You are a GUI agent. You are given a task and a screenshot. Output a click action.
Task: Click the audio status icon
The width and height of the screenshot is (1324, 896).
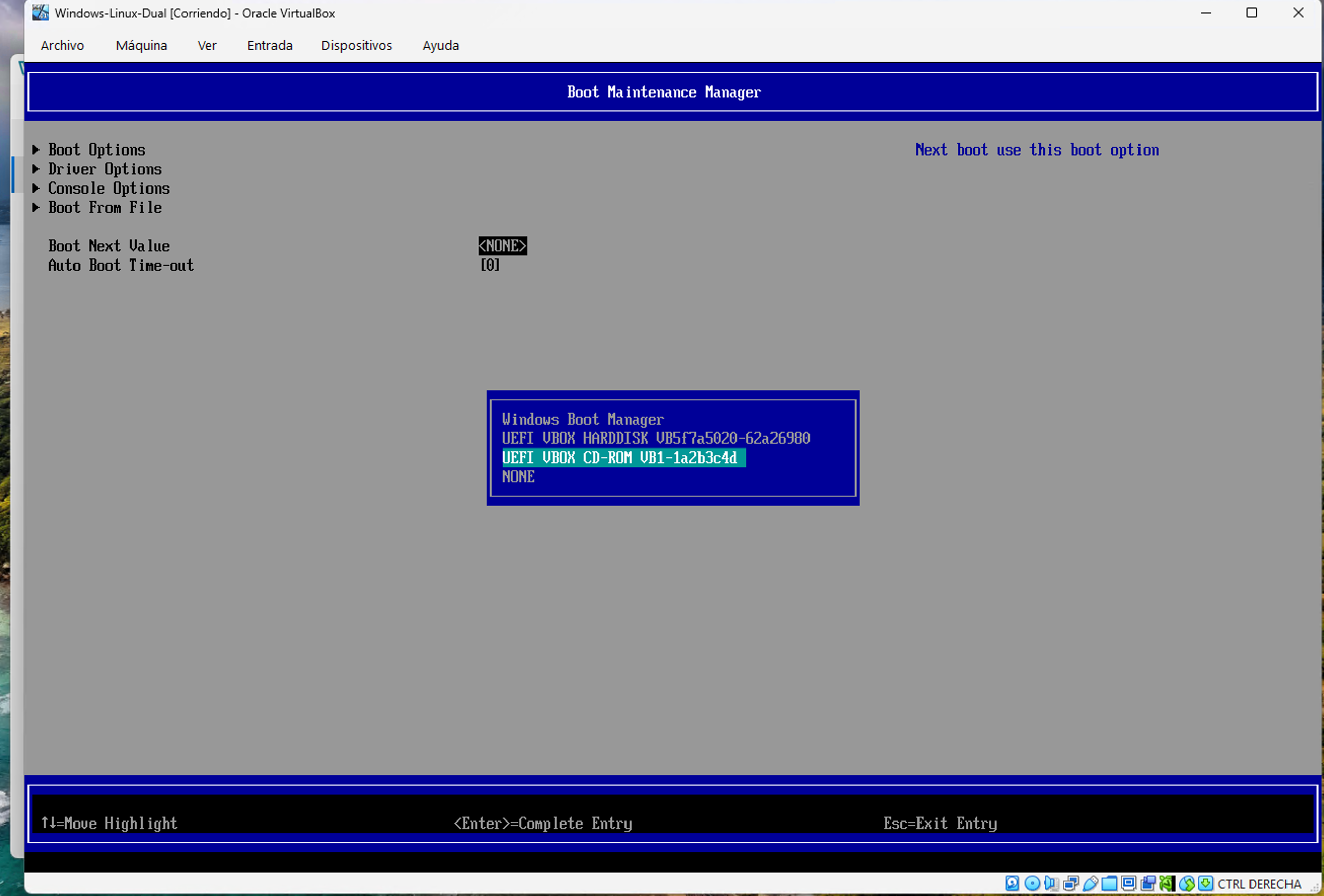coord(1052,883)
